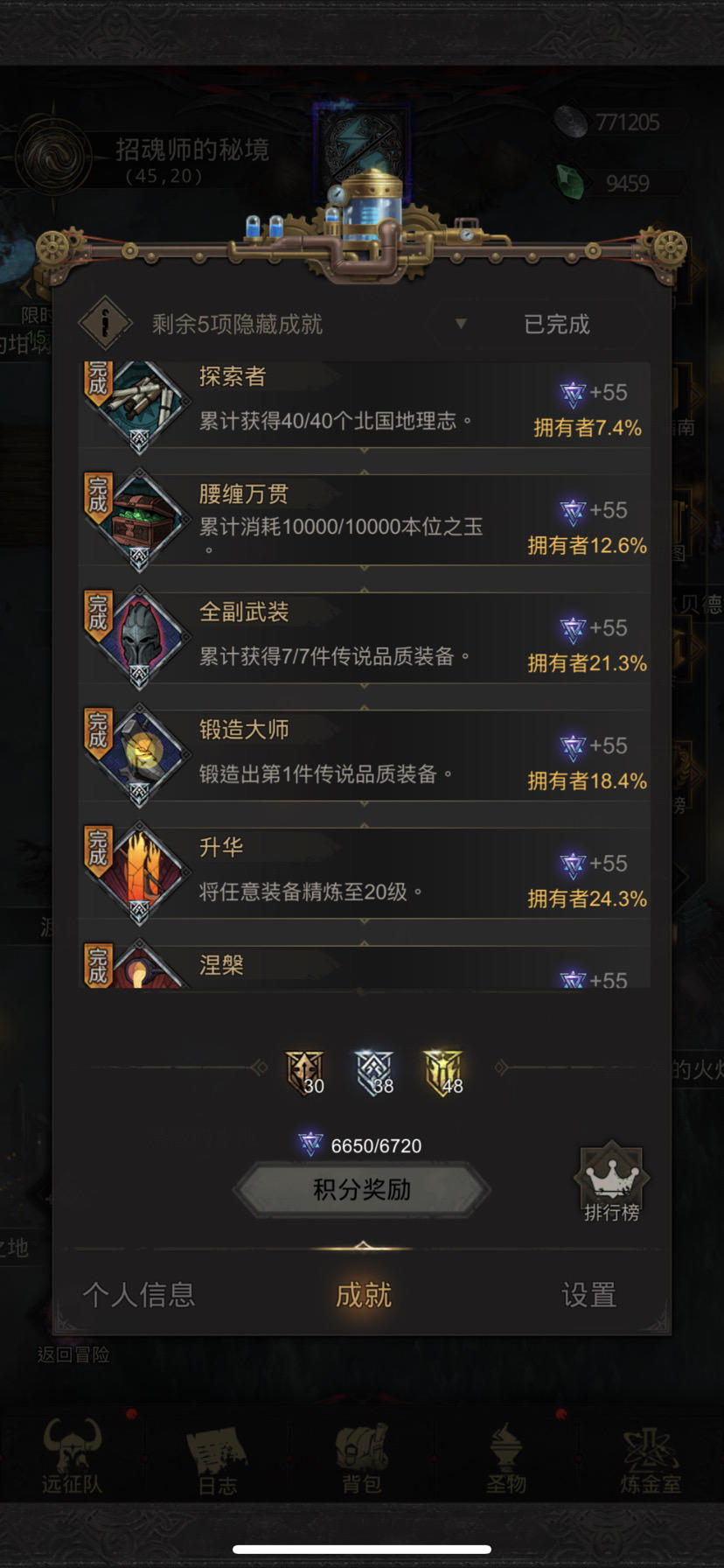This screenshot has height=1568, width=724.
Task: Open the 排行榜 crown leaderboard
Action: click(x=611, y=1182)
